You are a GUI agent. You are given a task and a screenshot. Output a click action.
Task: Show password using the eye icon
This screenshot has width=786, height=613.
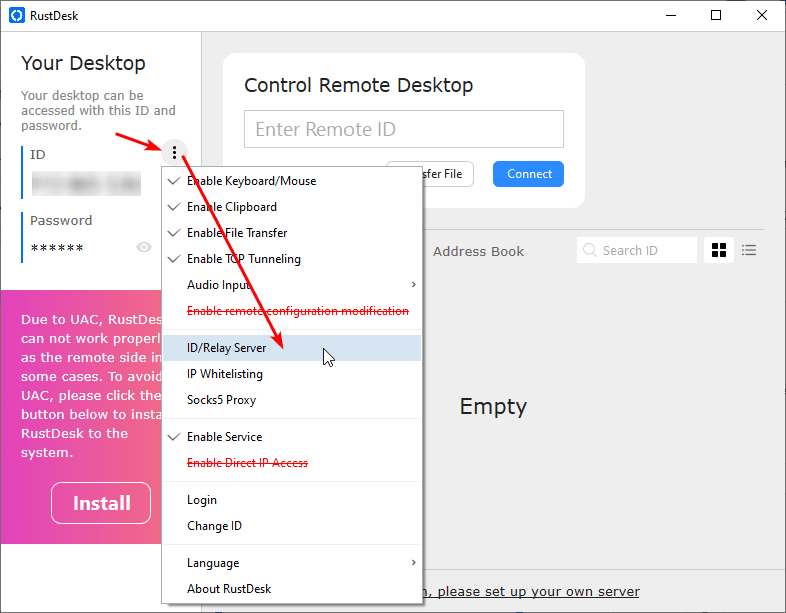point(144,247)
